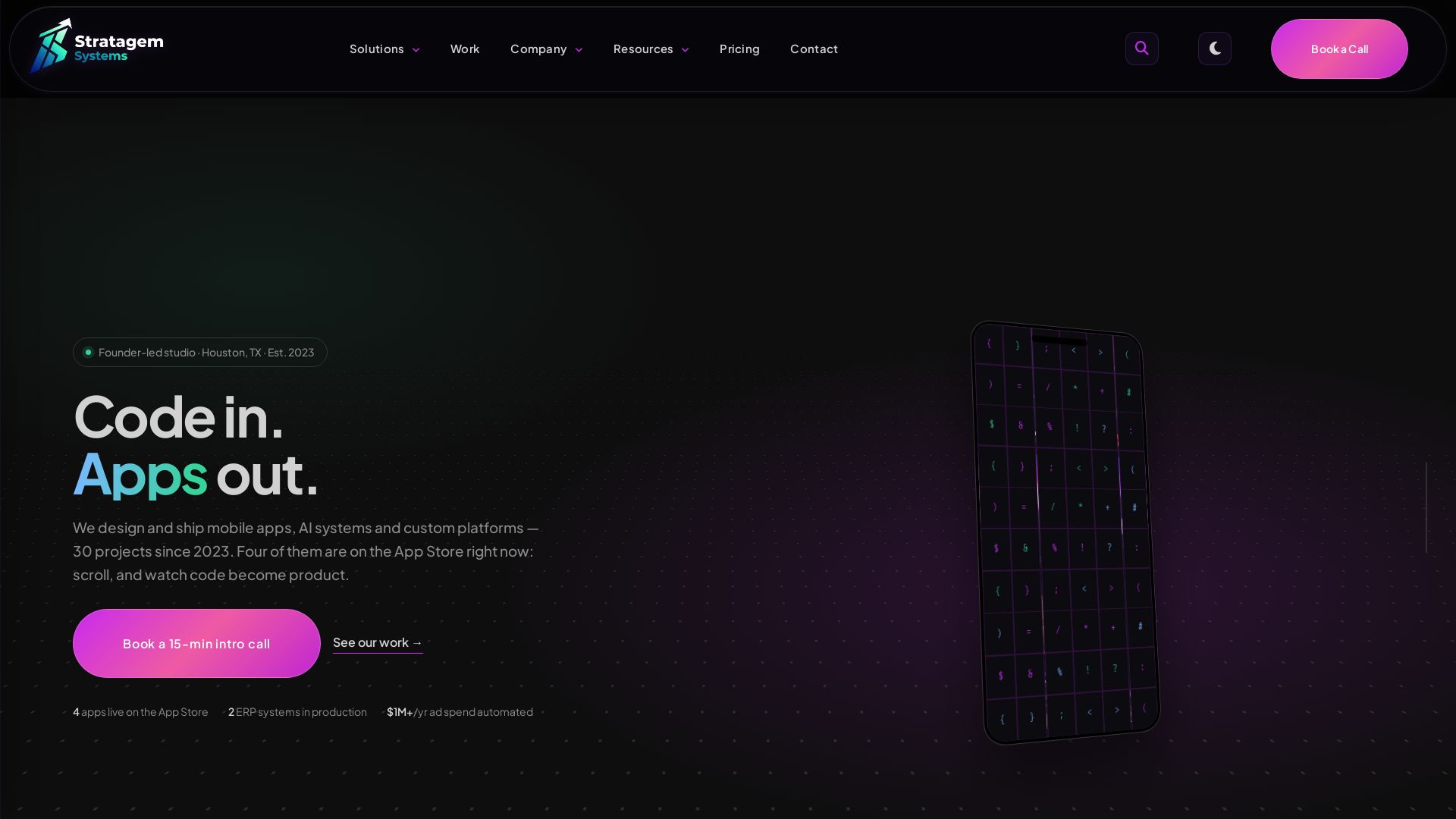Image resolution: width=1456 pixels, height=819 pixels.
Task: Click the Book a Call button
Action: click(x=1339, y=49)
